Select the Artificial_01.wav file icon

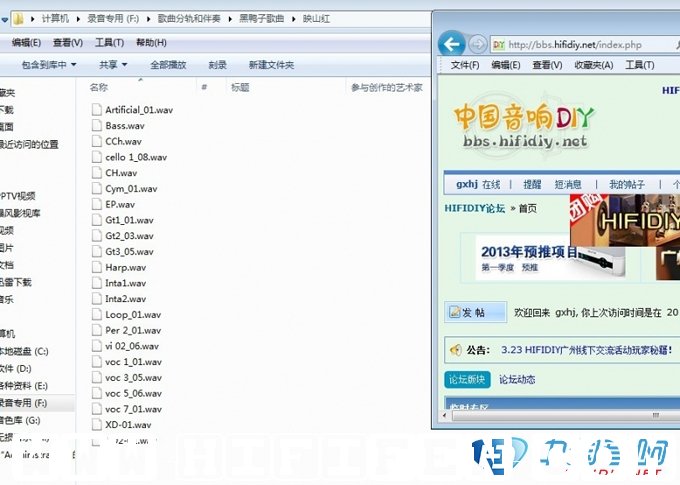click(x=97, y=110)
